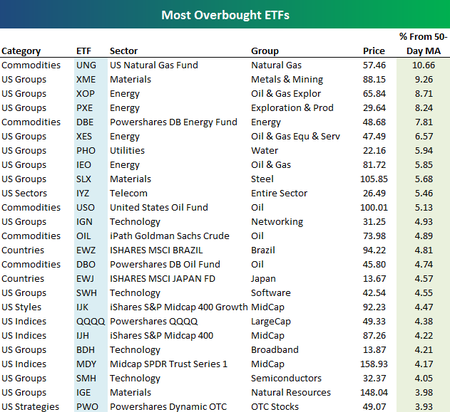Click the 'Steel' group cell

262,179
